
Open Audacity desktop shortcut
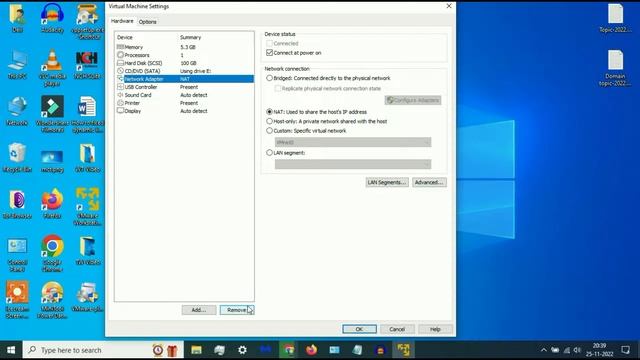coord(52,18)
